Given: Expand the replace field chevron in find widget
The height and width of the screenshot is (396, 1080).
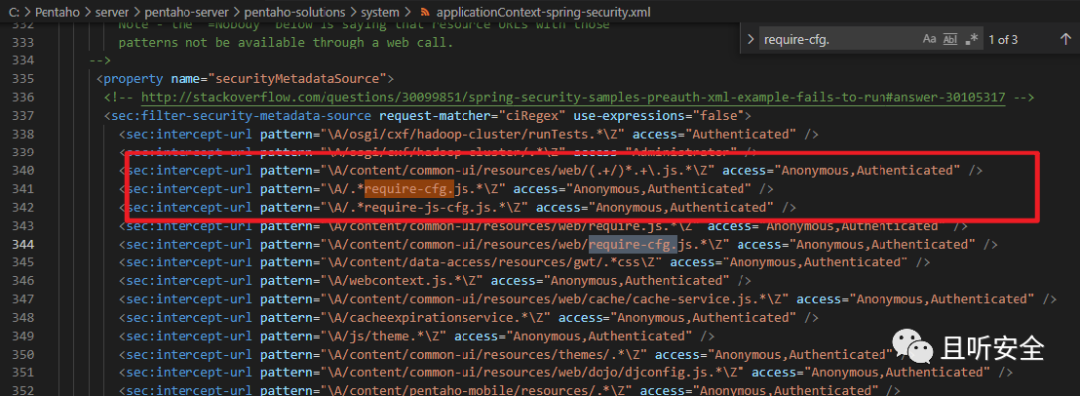Looking at the screenshot, I should 751,39.
